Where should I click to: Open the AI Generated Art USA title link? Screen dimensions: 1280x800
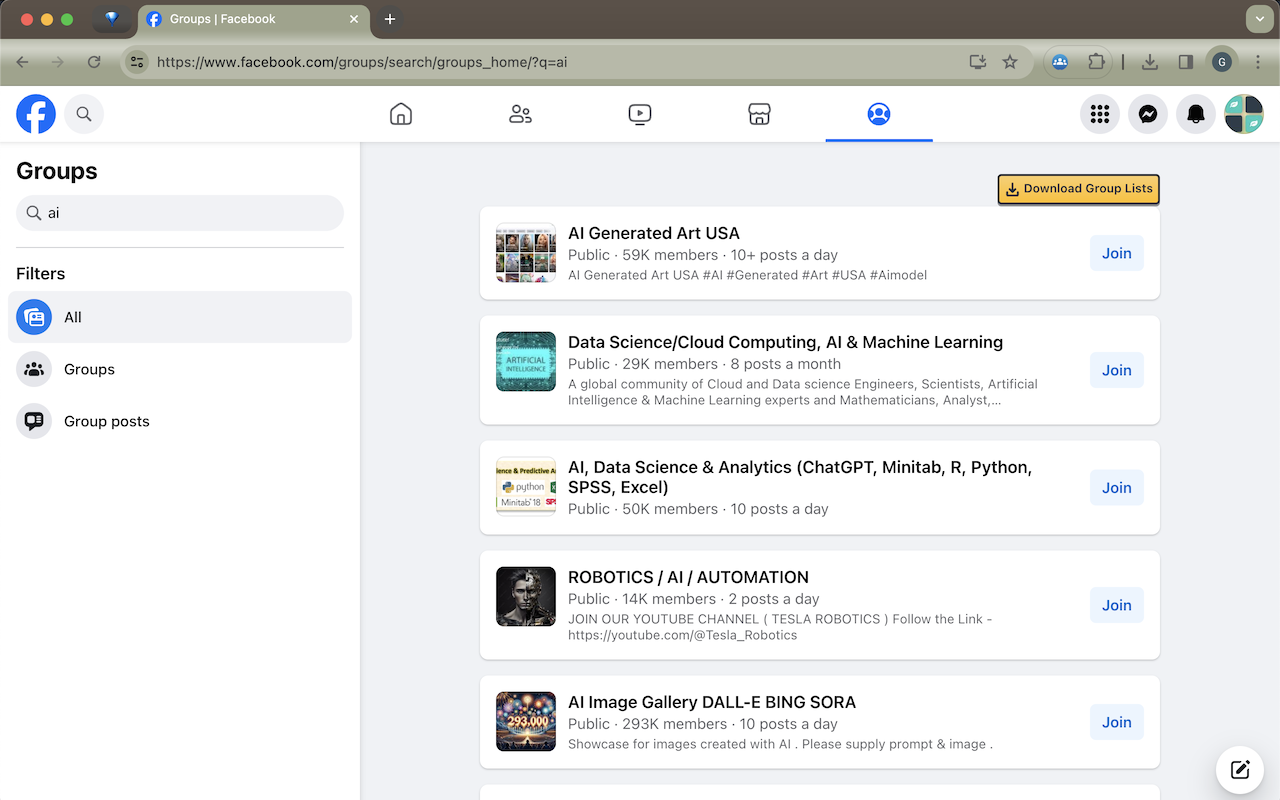(654, 233)
